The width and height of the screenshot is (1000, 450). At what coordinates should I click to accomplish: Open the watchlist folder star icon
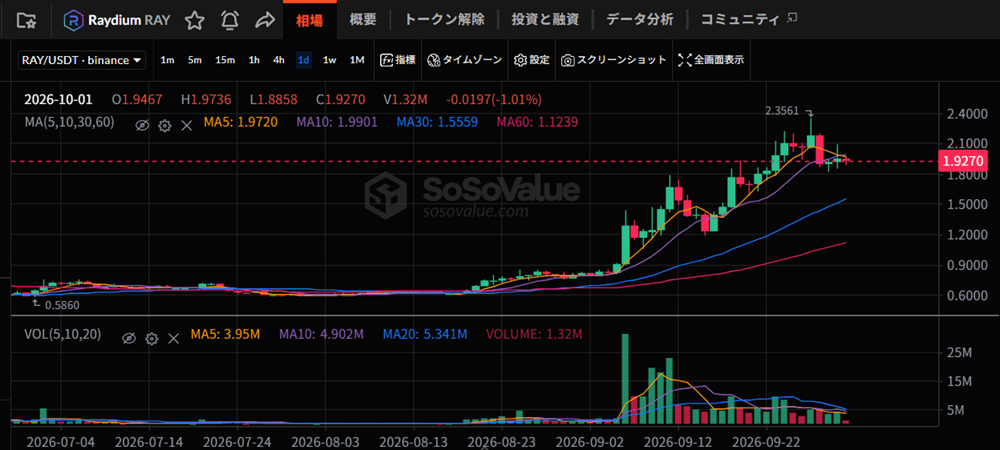(x=27, y=20)
